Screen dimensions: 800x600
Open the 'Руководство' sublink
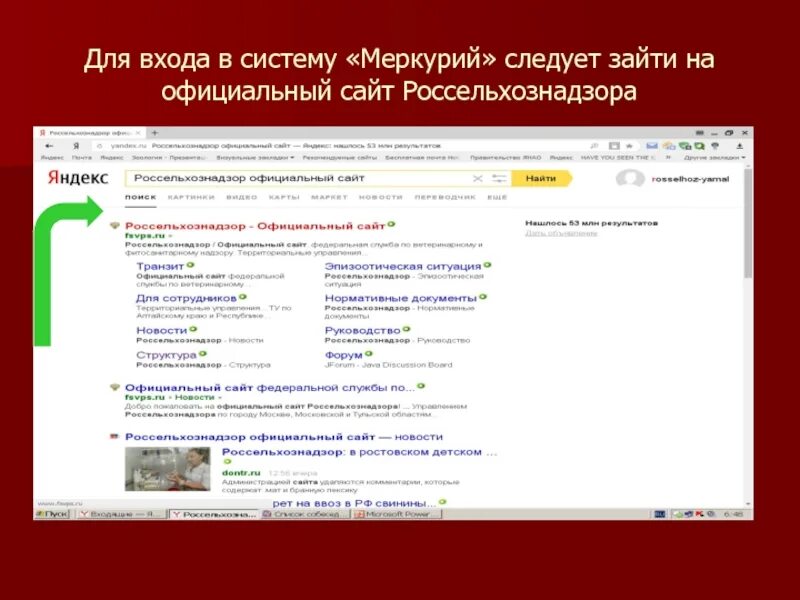pos(362,331)
